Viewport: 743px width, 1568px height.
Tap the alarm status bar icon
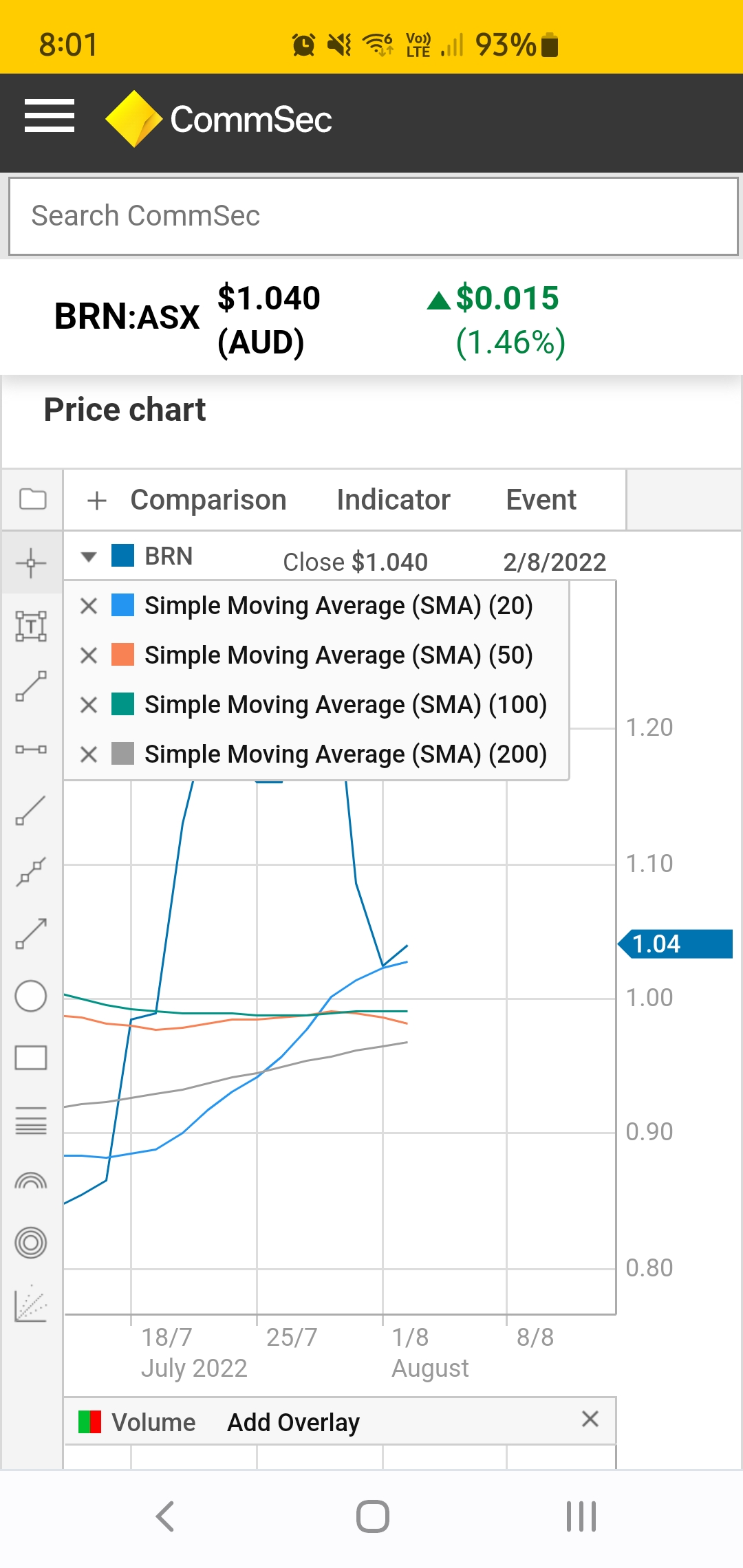click(303, 45)
